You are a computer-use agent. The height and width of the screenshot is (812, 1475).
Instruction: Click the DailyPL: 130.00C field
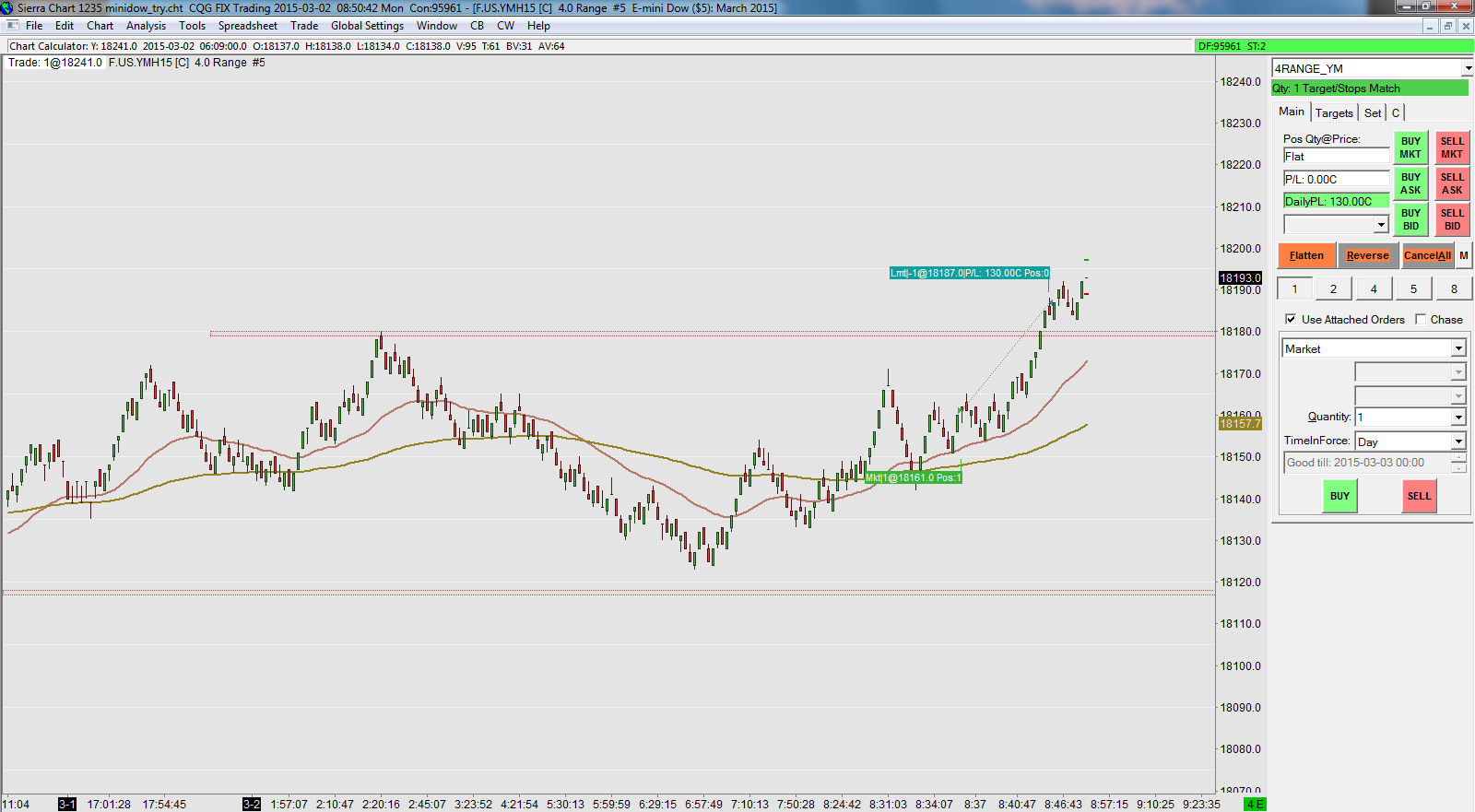(1336, 201)
